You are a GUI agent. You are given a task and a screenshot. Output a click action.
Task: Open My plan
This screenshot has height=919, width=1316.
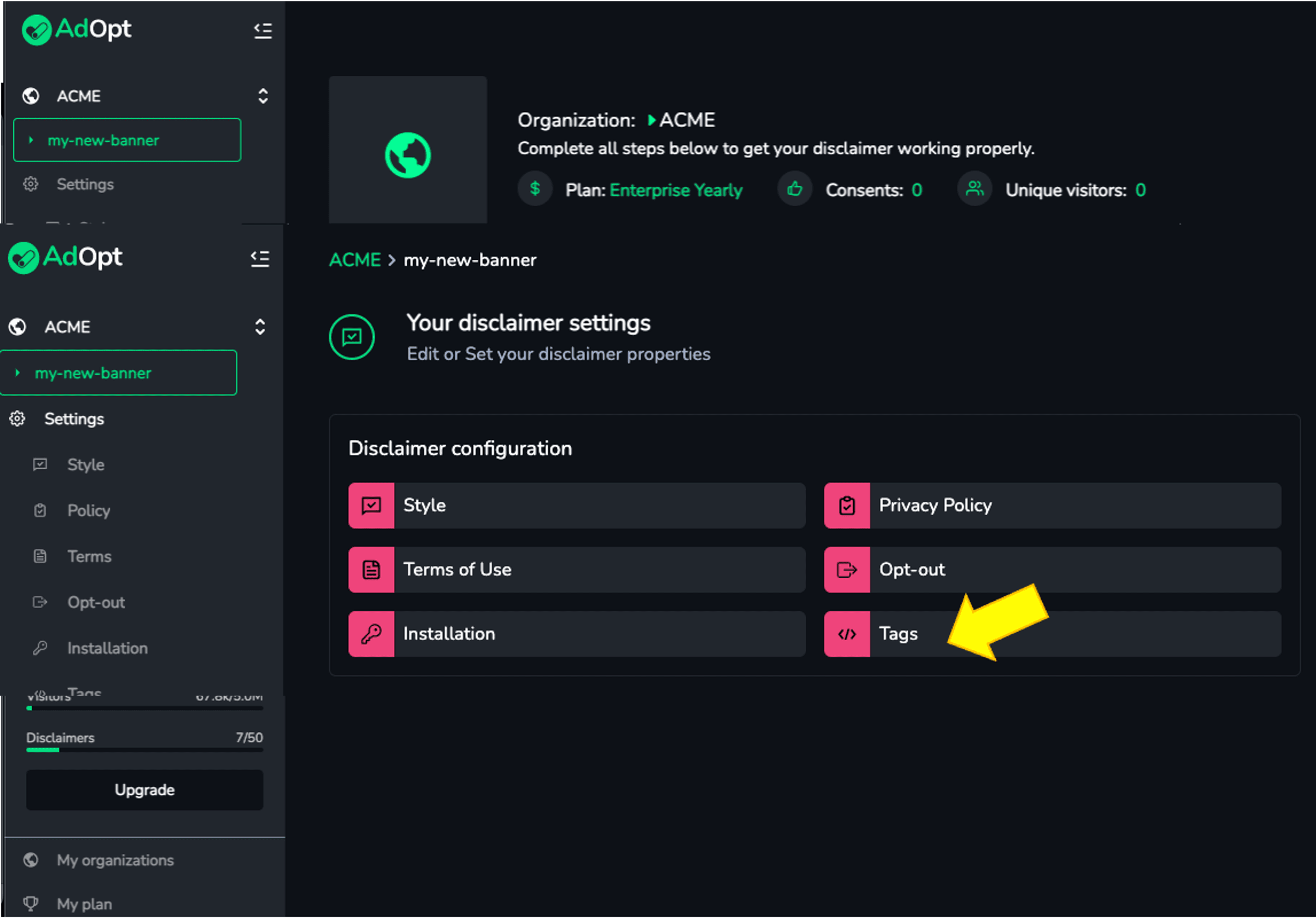[85, 904]
